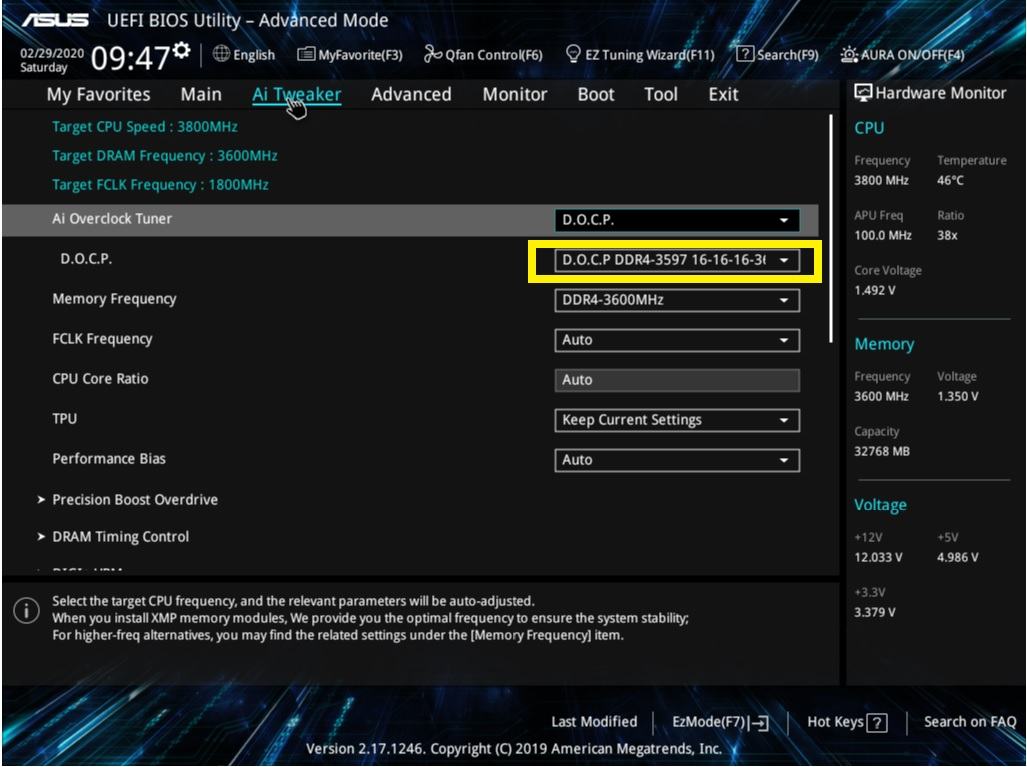
Task: Open the TPU dropdown
Action: click(677, 420)
